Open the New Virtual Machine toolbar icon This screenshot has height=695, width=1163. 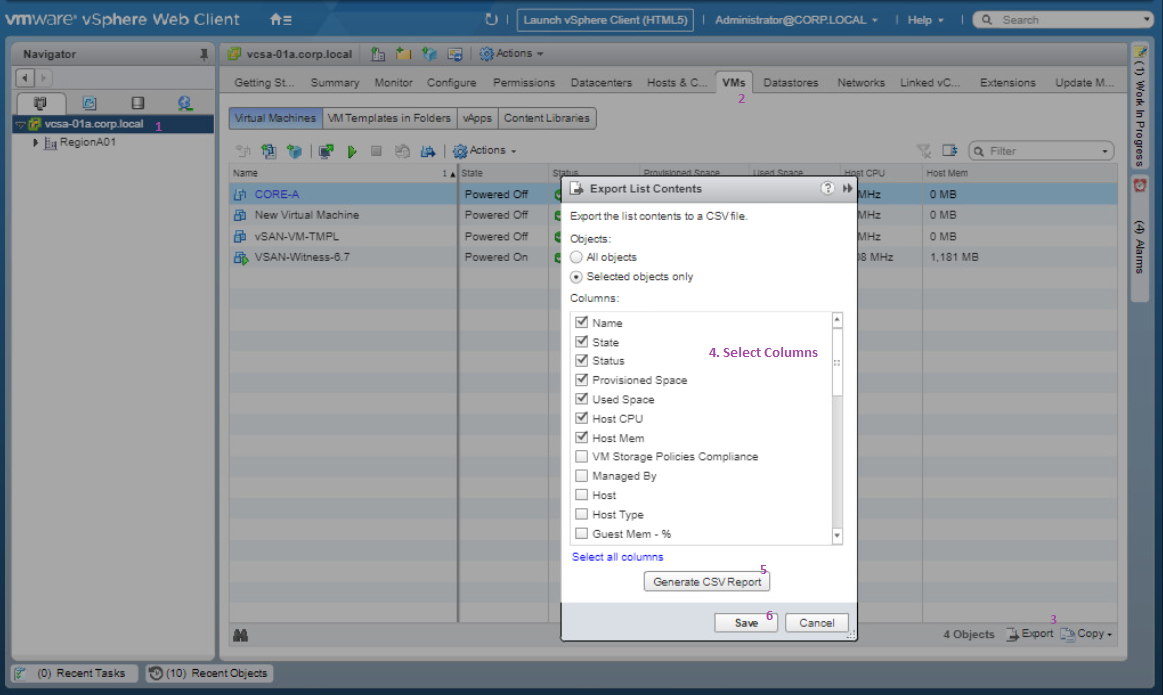pos(268,151)
